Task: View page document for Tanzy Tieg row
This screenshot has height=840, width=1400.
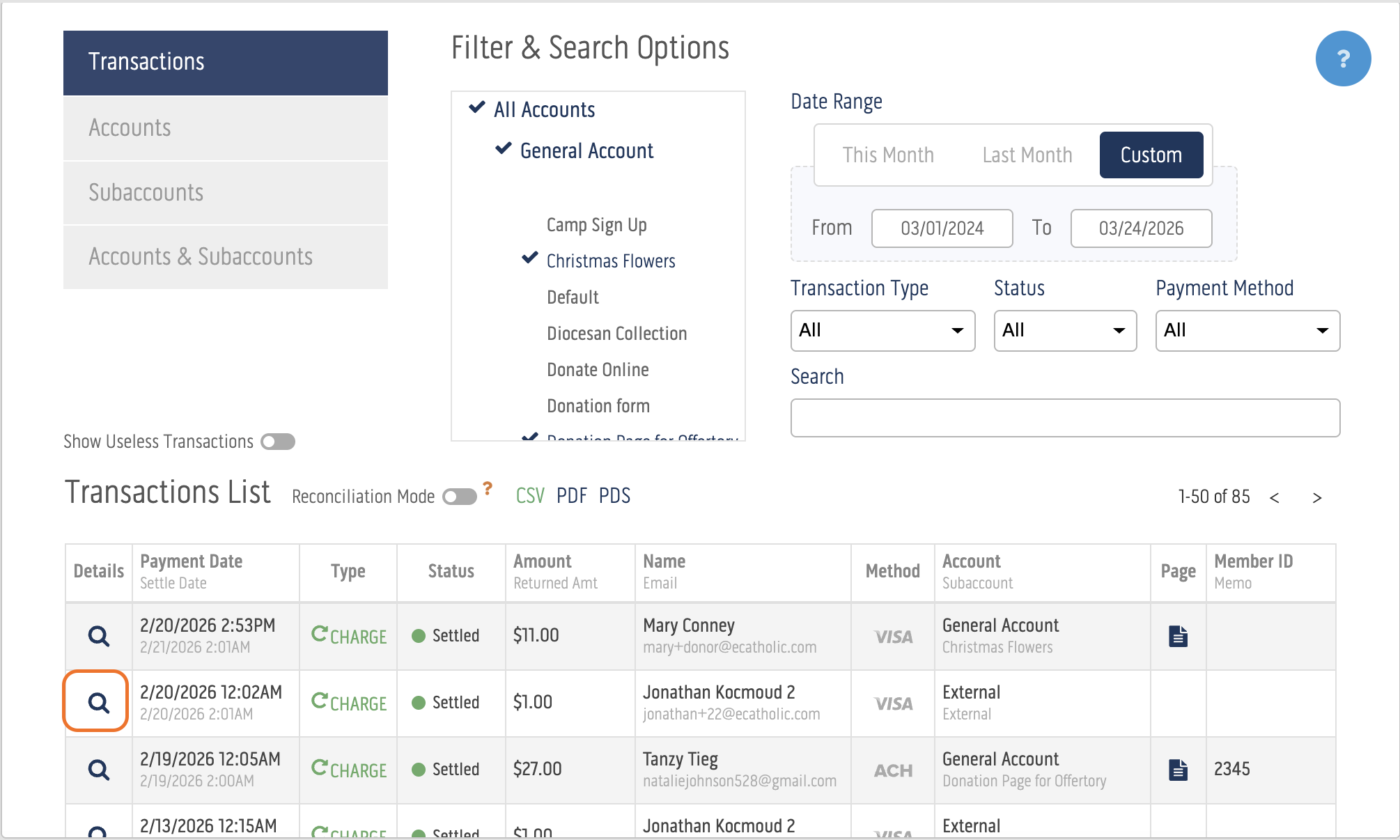Action: tap(1178, 770)
